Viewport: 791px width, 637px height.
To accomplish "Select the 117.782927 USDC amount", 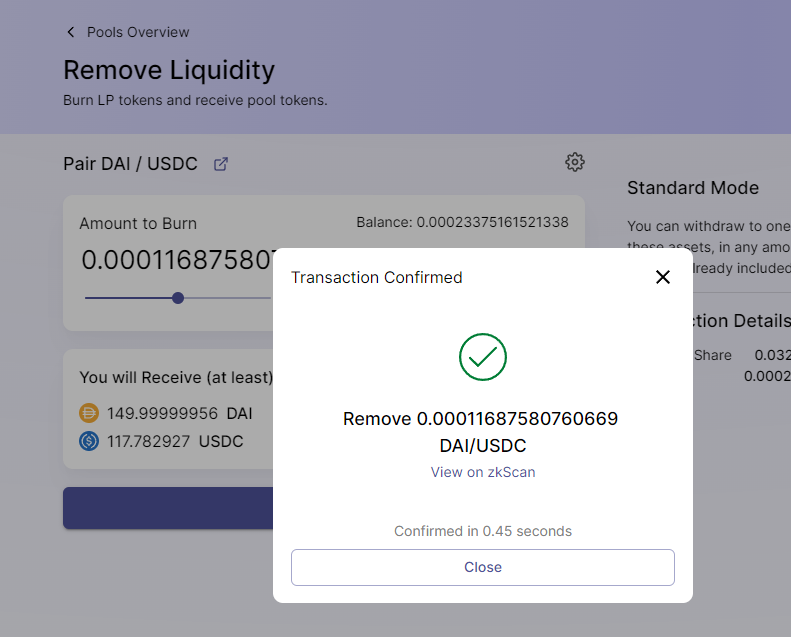I will (x=175, y=442).
